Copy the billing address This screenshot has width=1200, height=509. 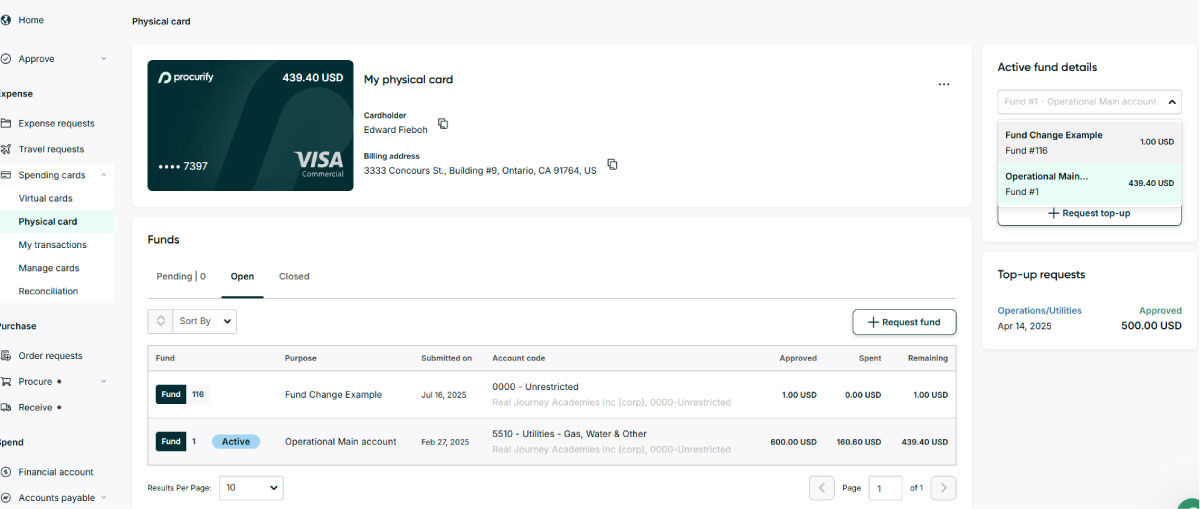click(x=612, y=165)
